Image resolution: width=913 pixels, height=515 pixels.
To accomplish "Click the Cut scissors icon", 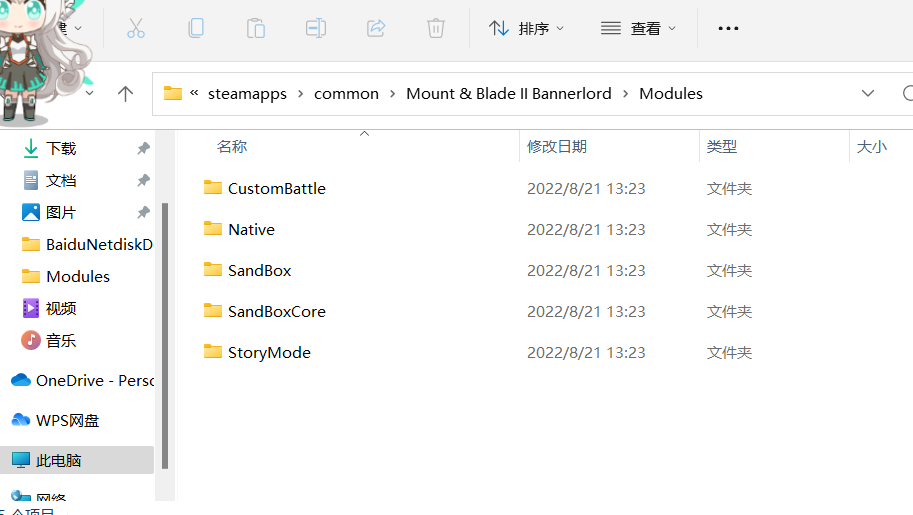I will tap(136, 28).
